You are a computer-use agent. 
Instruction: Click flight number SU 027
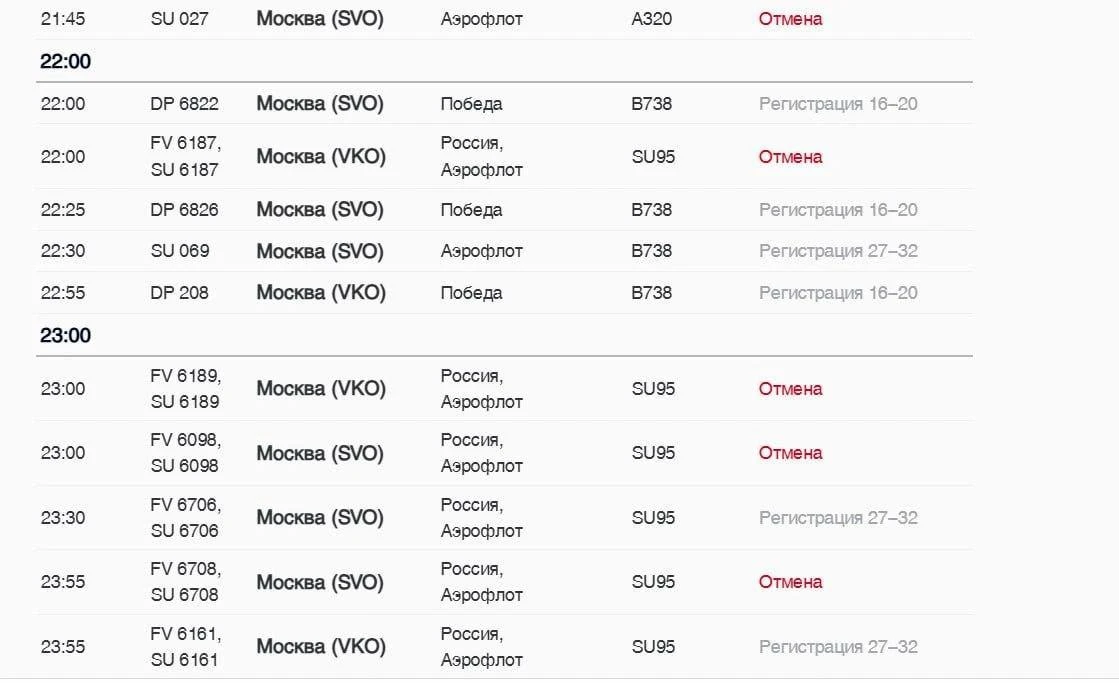[x=179, y=19]
